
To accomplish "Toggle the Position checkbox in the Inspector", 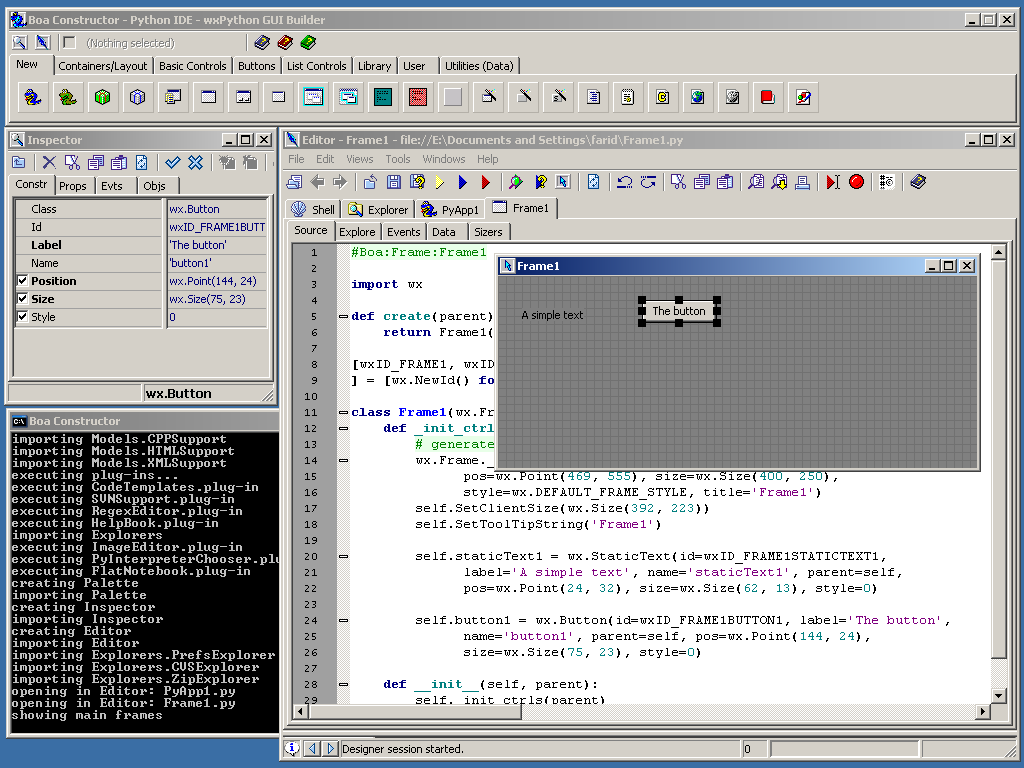I will click(x=23, y=281).
